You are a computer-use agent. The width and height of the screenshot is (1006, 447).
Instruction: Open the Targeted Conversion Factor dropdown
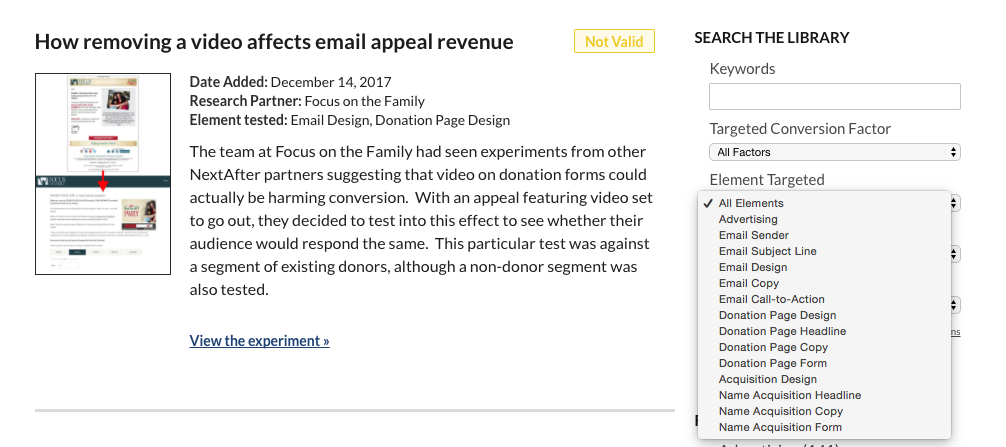click(x=835, y=152)
